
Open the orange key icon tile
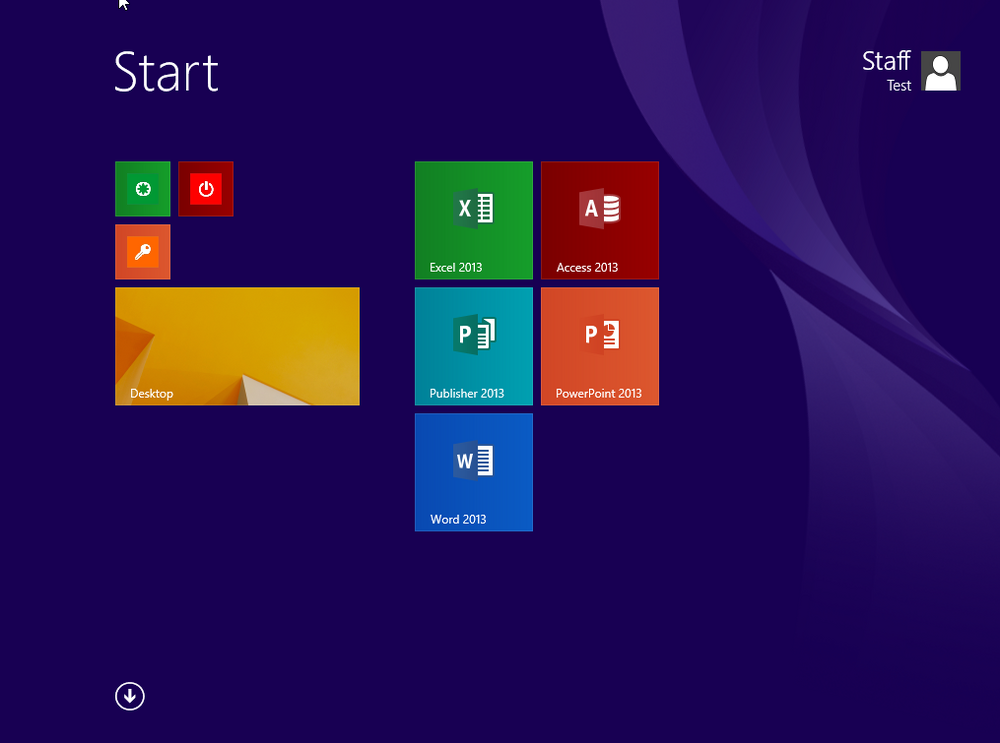[x=143, y=252]
